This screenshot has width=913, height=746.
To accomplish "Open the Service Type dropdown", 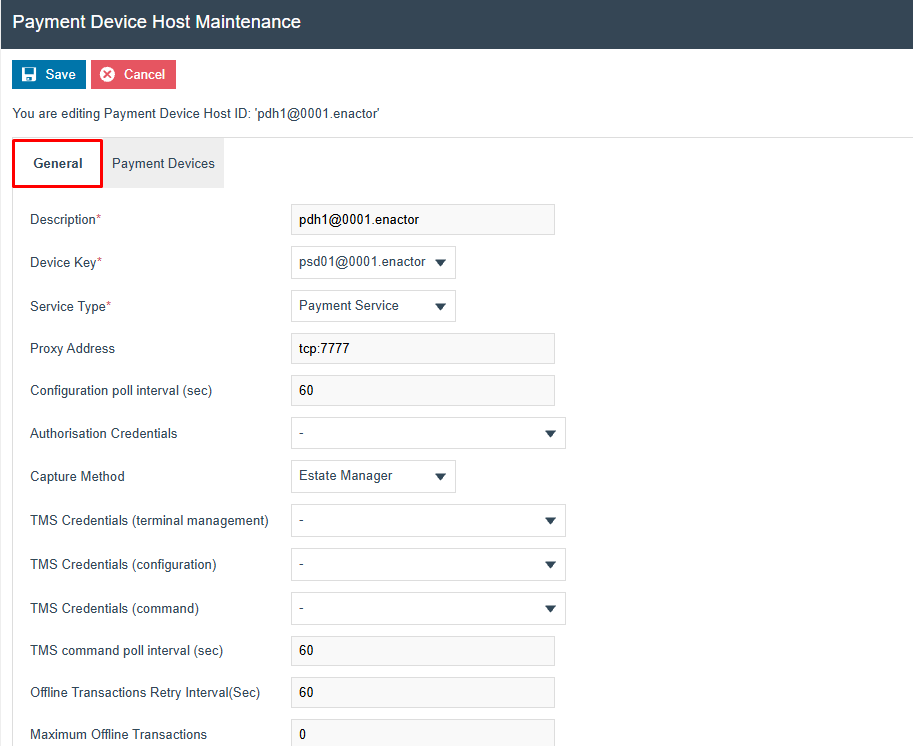I will [x=373, y=306].
